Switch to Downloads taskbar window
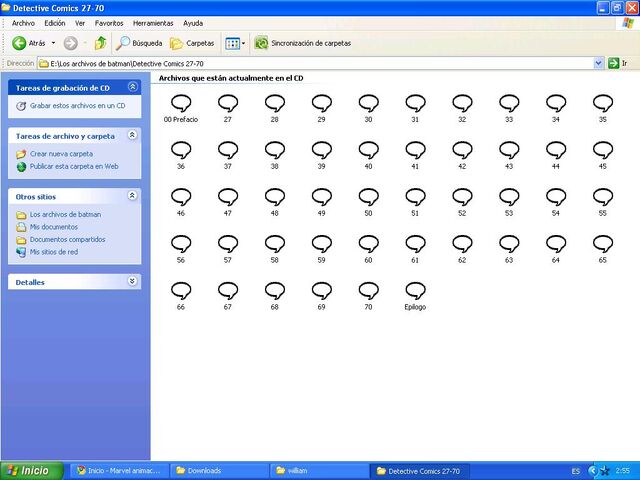The height and width of the screenshot is (480, 640). point(219,471)
